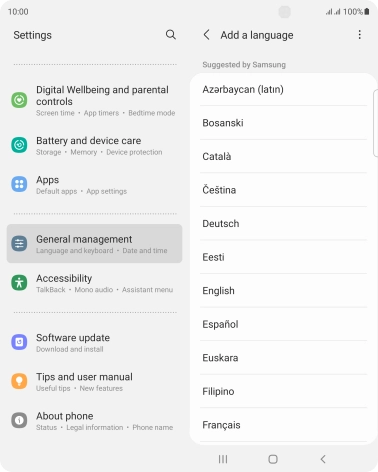Tap the About phone info icon
The height and width of the screenshot is (472, 378).
(19, 420)
